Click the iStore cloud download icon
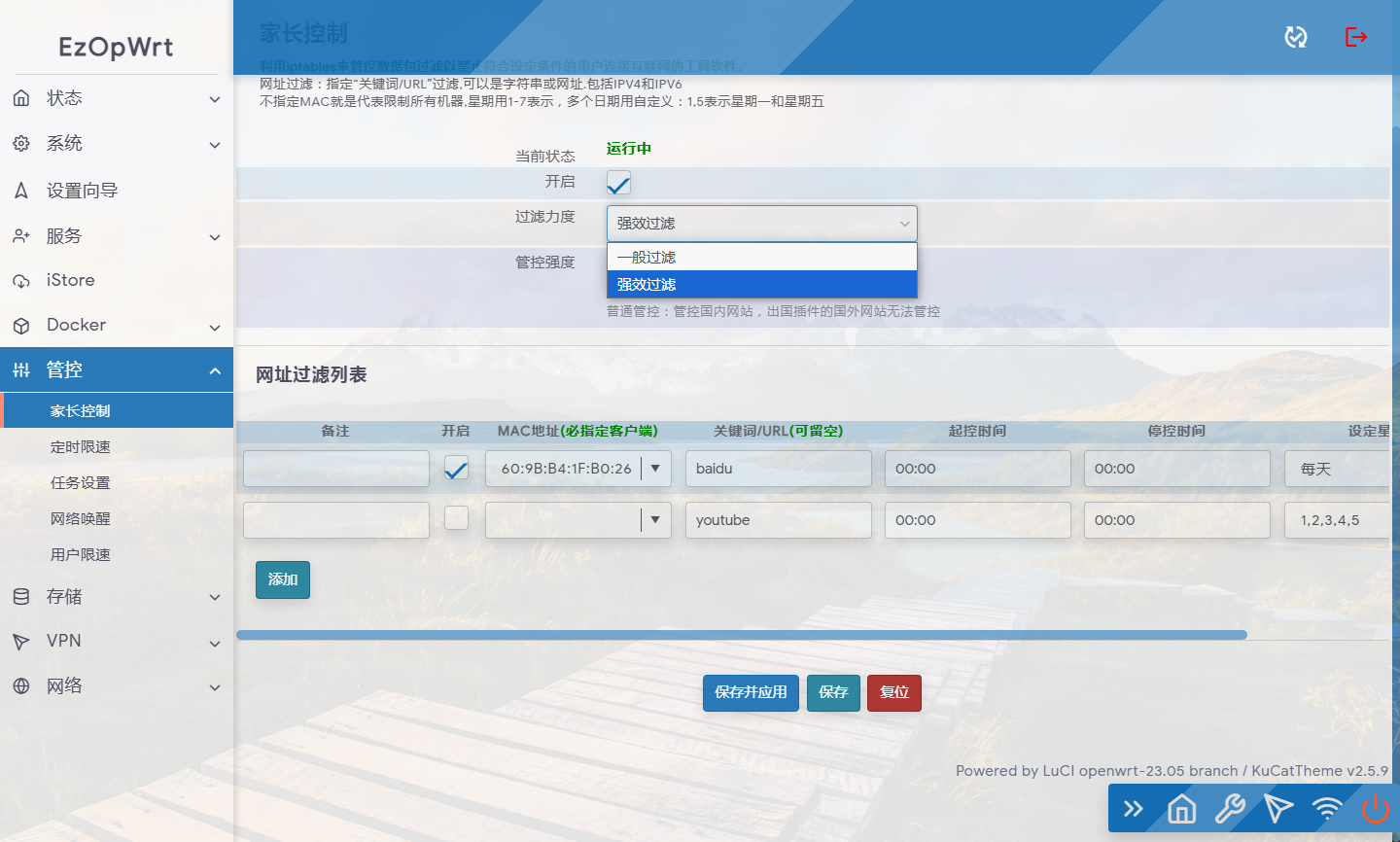The height and width of the screenshot is (842, 1400). pos(21,281)
